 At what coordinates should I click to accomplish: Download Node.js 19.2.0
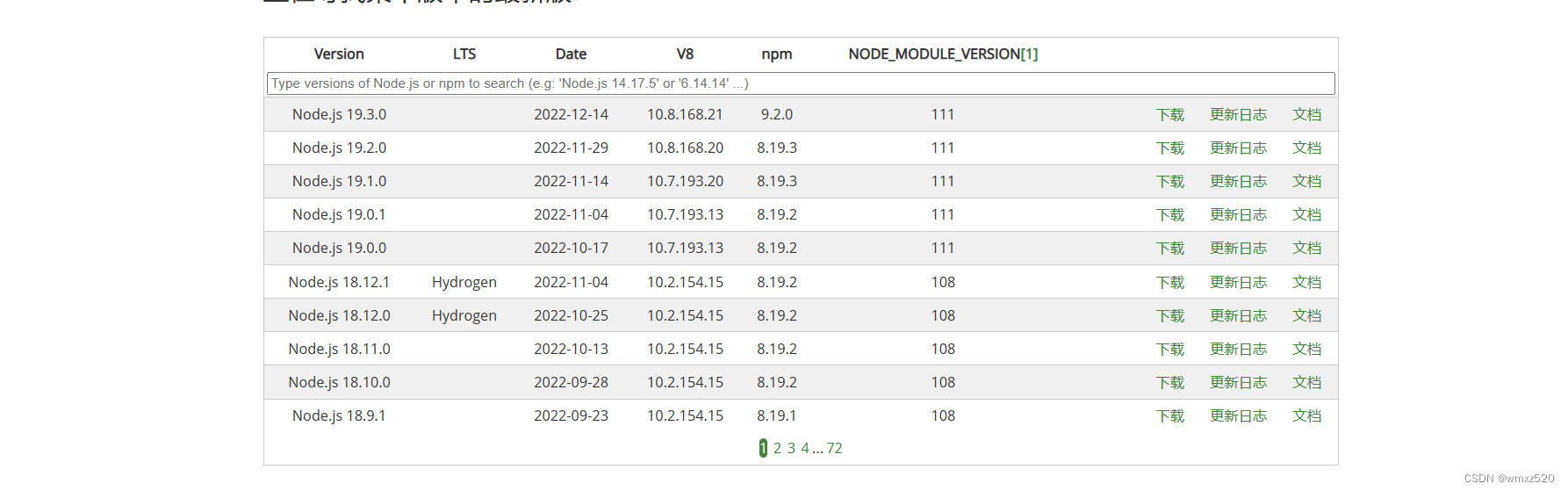[1170, 148]
